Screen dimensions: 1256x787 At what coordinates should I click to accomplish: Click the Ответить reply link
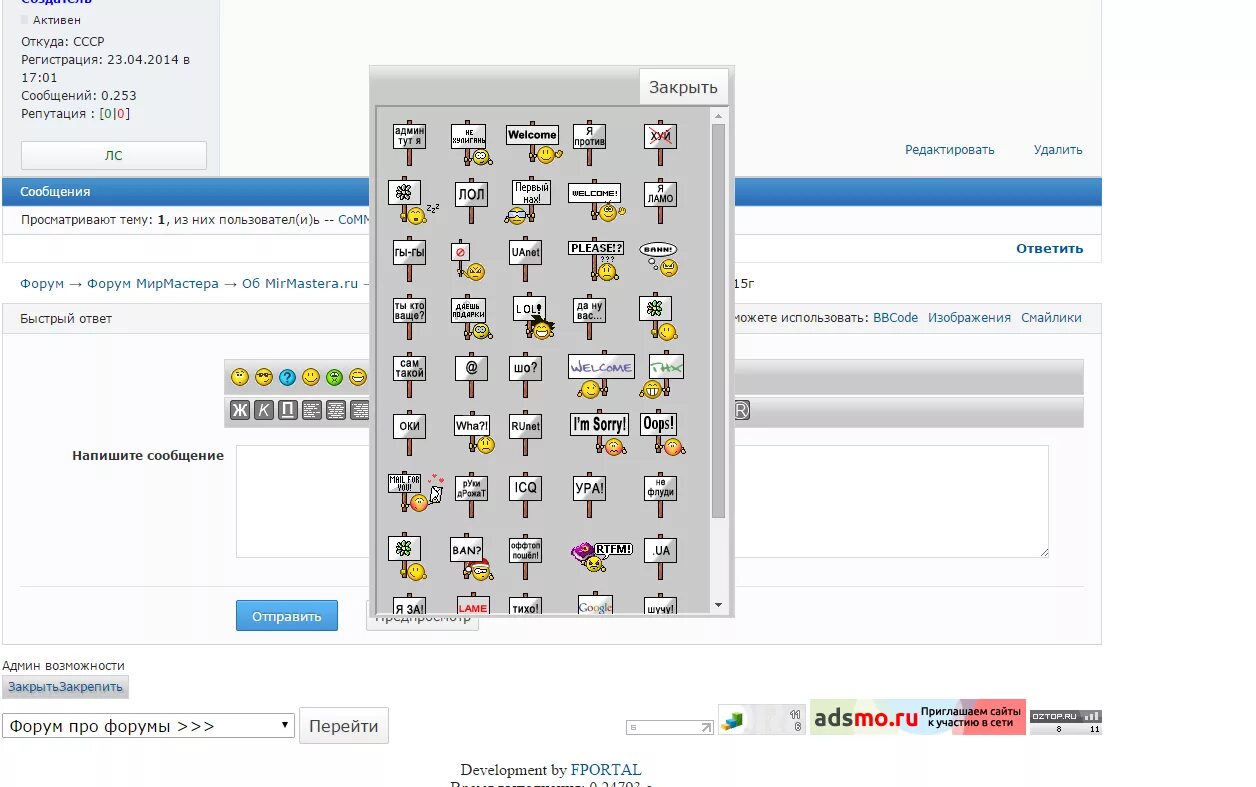pyautogui.click(x=1050, y=249)
